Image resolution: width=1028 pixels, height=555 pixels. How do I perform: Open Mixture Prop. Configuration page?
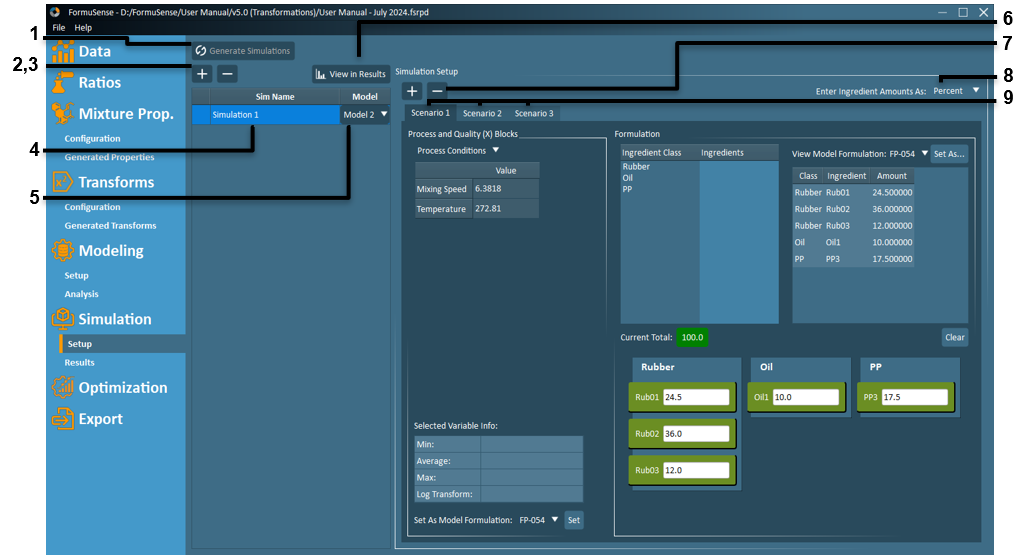(x=92, y=139)
